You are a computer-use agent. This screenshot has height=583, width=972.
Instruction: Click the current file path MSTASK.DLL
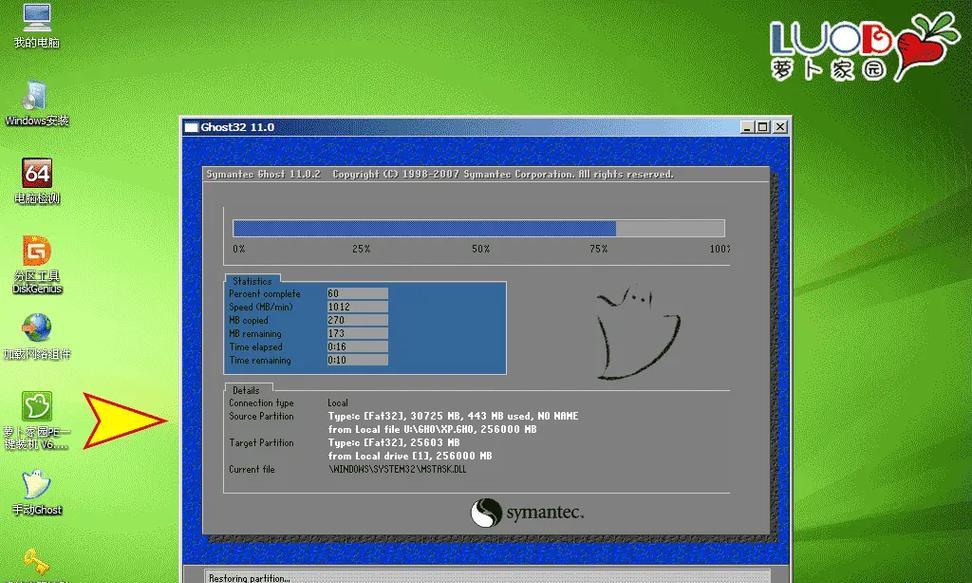pos(397,470)
